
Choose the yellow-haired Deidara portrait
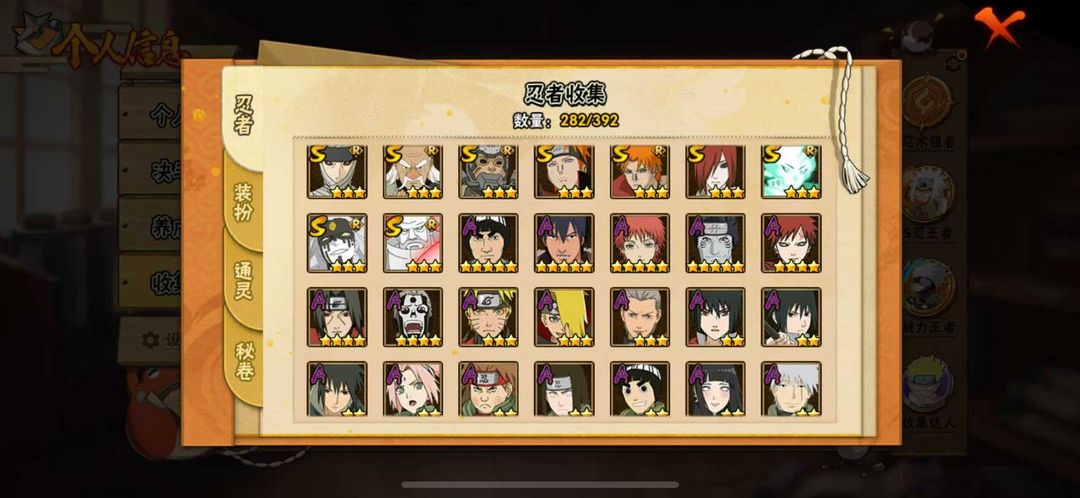pos(564,317)
